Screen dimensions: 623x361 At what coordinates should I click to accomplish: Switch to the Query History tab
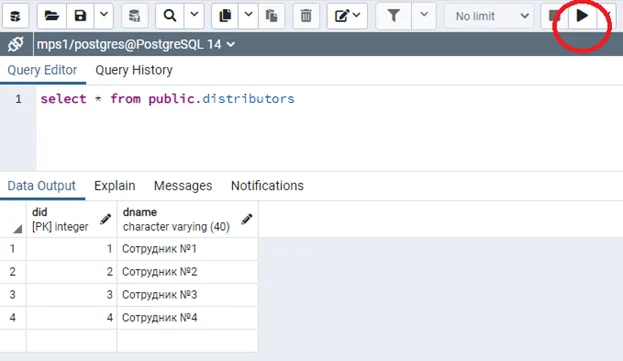(134, 70)
